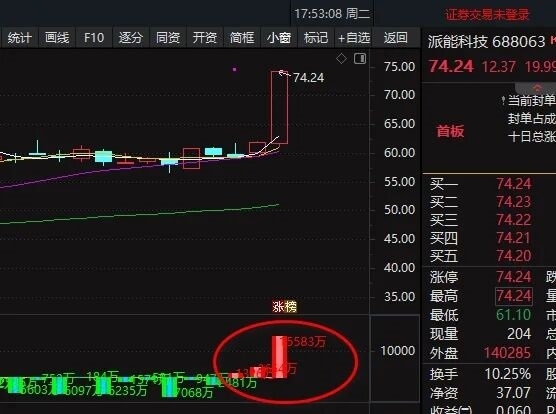Screen dimensions: 556x414
Task: Click the 证券交易未登录 login link
Action: click(x=487, y=15)
